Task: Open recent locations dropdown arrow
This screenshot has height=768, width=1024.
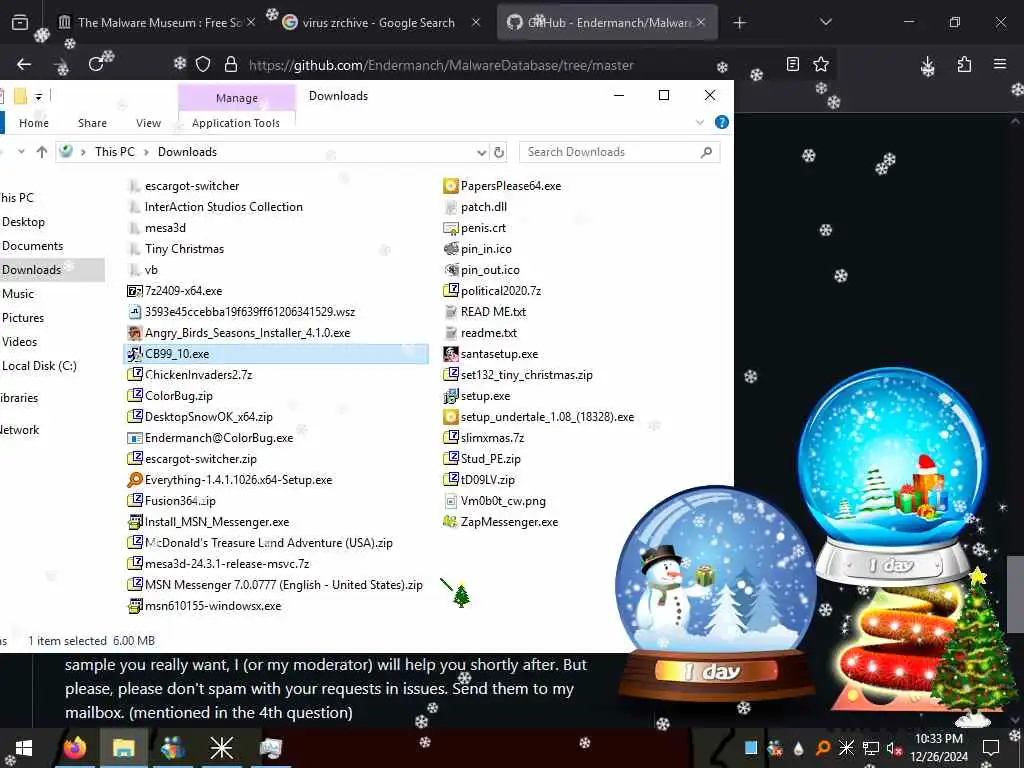Action: coord(21,152)
